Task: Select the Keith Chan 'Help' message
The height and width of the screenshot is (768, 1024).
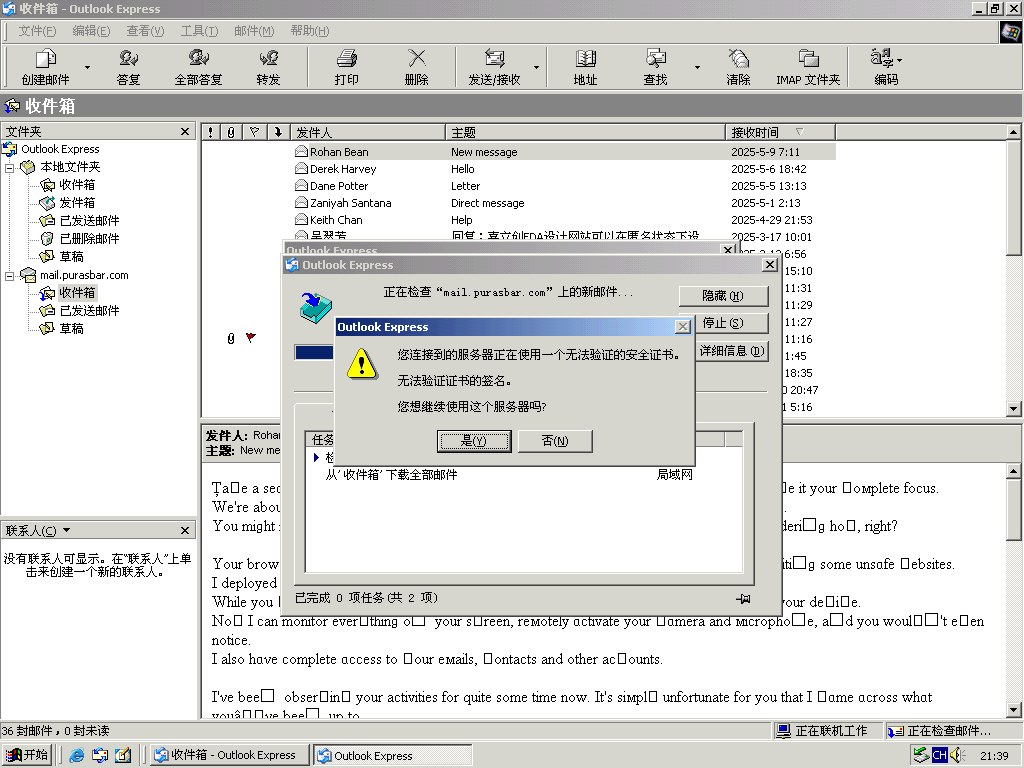Action: 519,220
